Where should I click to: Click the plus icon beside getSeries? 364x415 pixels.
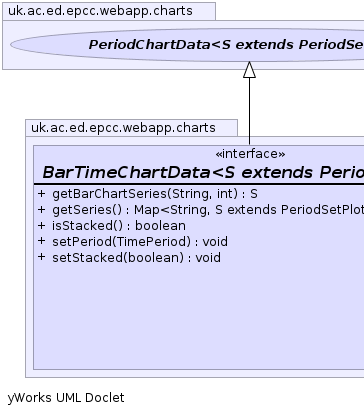[41, 210]
